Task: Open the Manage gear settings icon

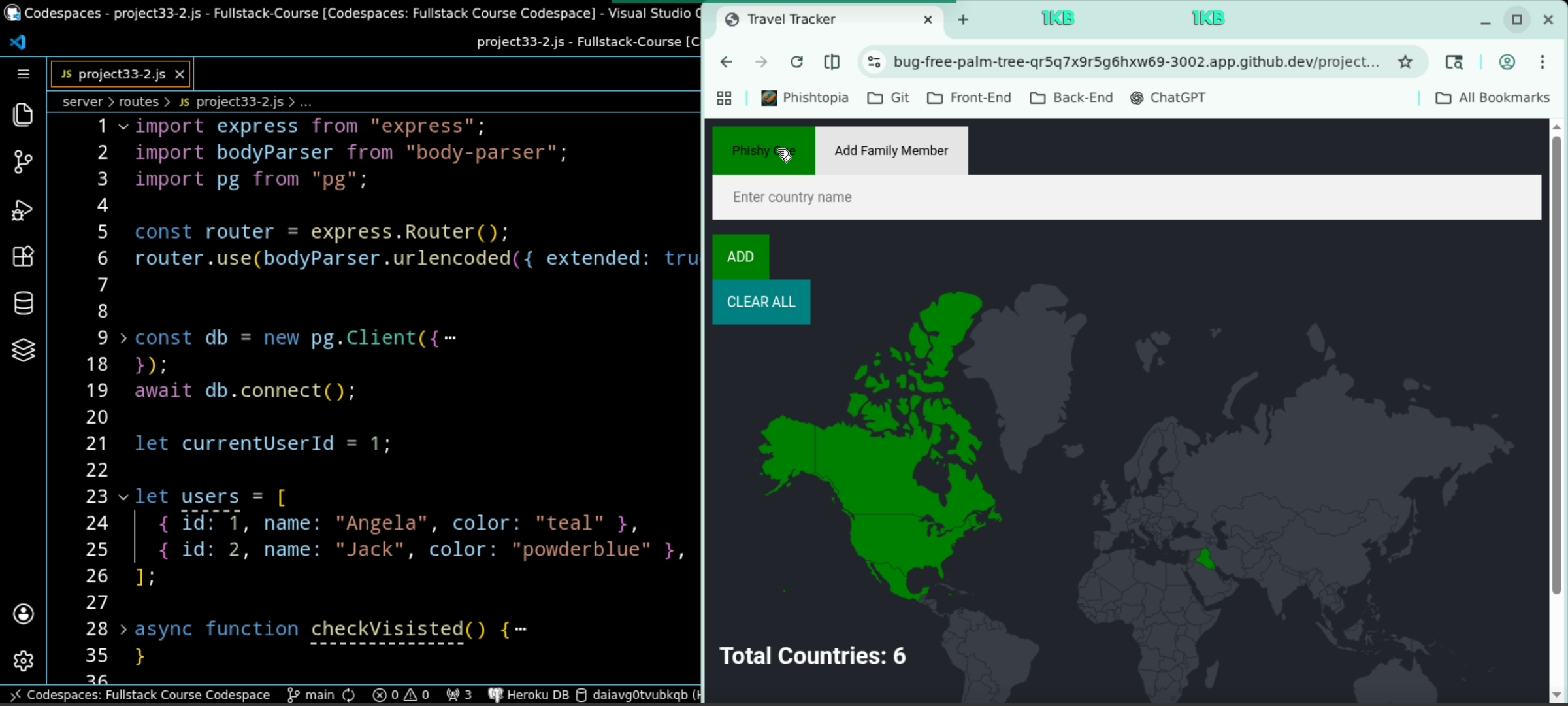Action: point(23,661)
